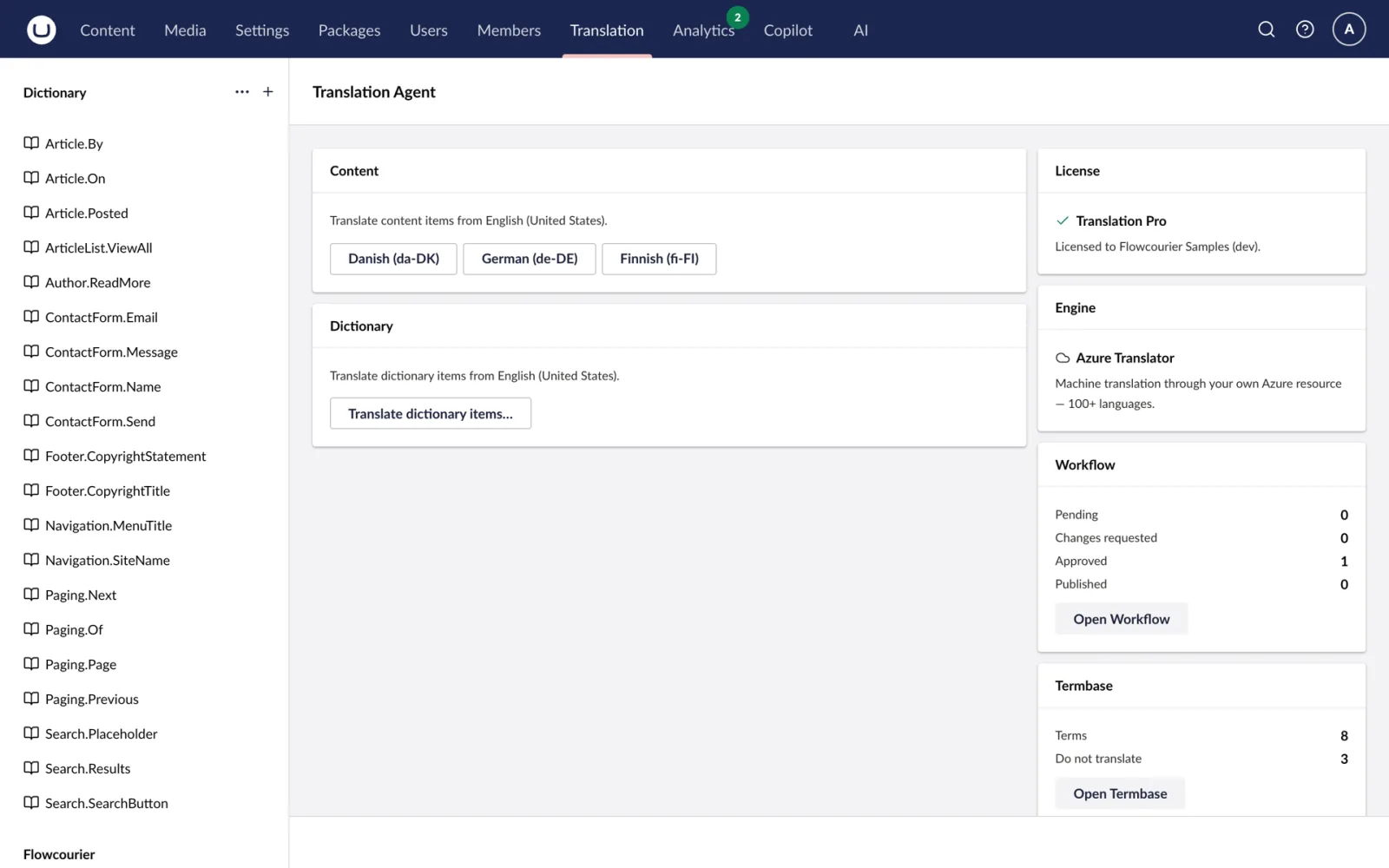Select the Translation section tab
Screen dimensions: 1389x868
pyautogui.click(x=607, y=30)
